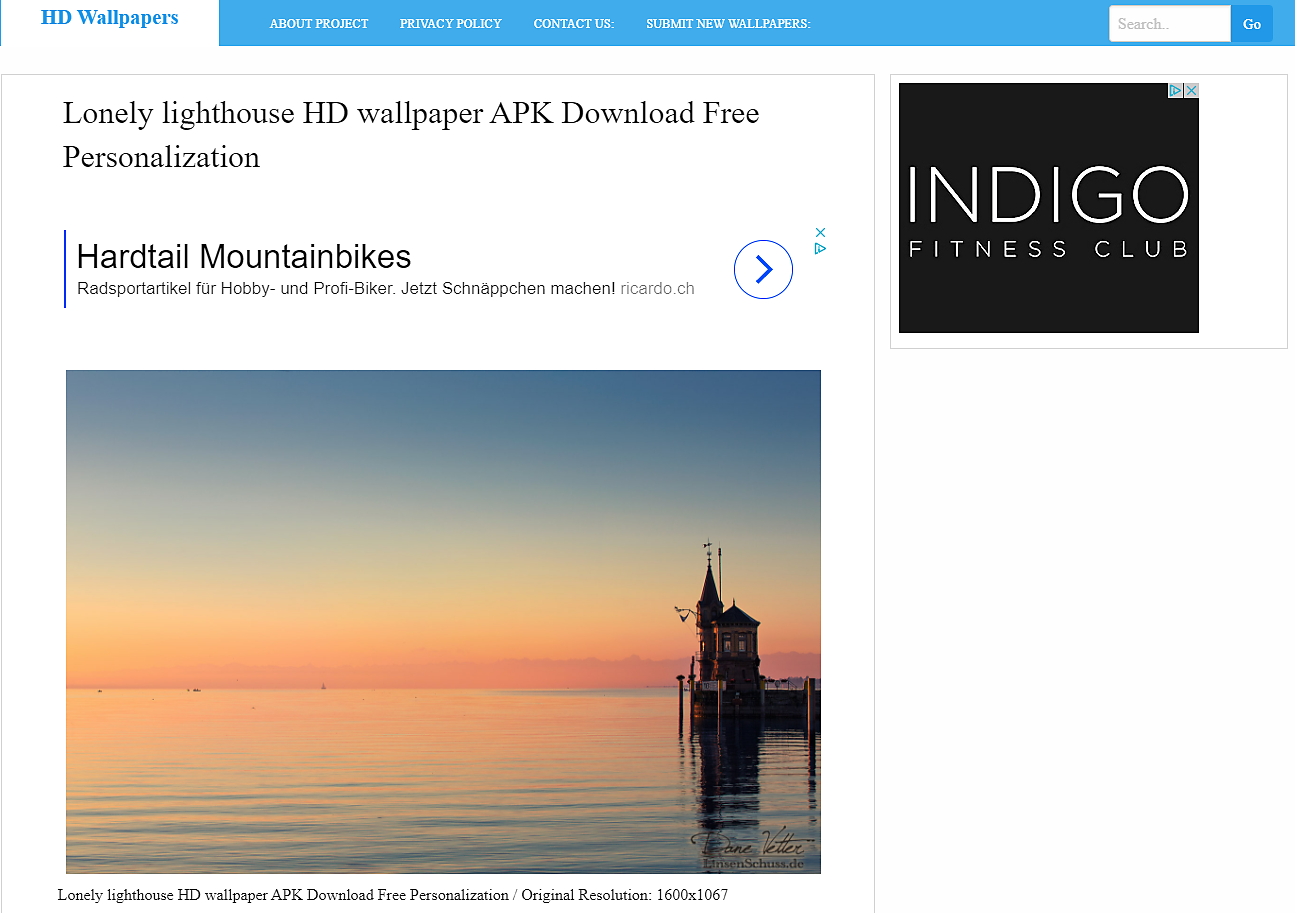
Task: Click the Hardtail Mountainbikes ad headline
Action: click(x=244, y=257)
